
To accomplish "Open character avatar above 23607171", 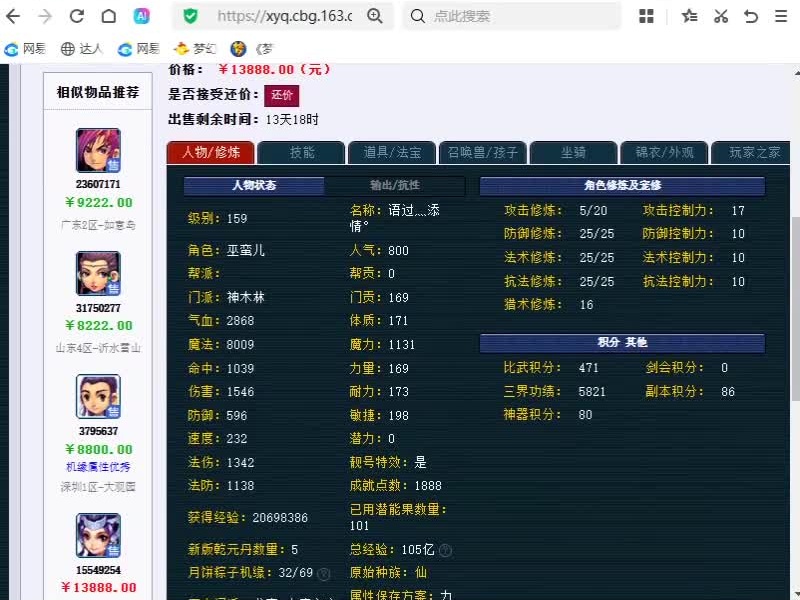I will point(98,151).
